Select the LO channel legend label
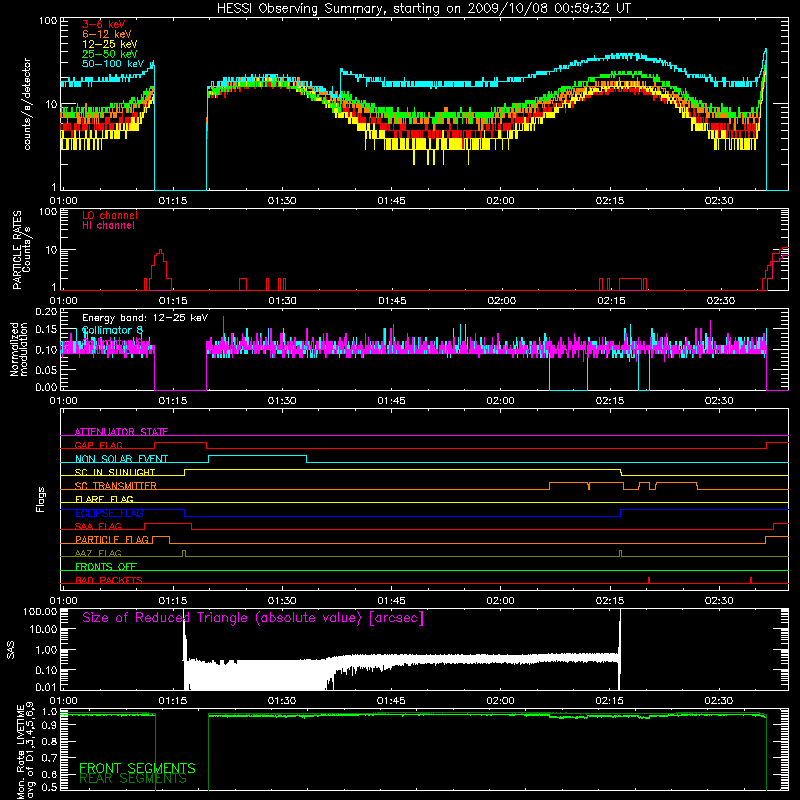 tap(110, 215)
